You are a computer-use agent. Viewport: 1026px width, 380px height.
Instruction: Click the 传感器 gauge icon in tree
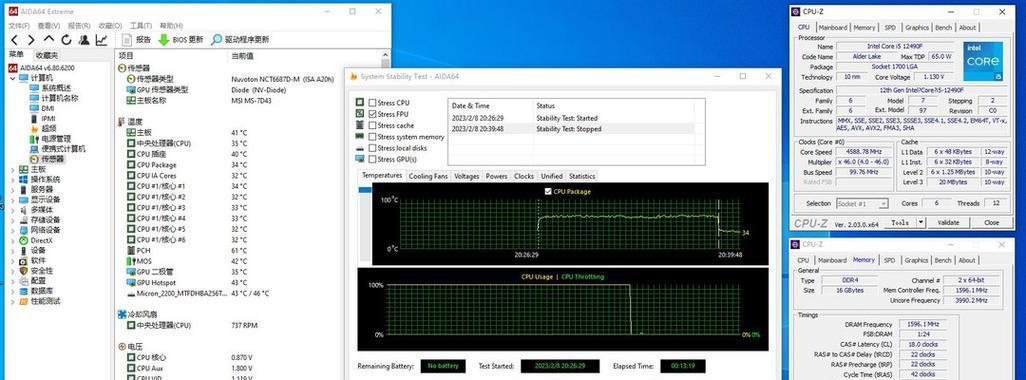tap(35, 159)
